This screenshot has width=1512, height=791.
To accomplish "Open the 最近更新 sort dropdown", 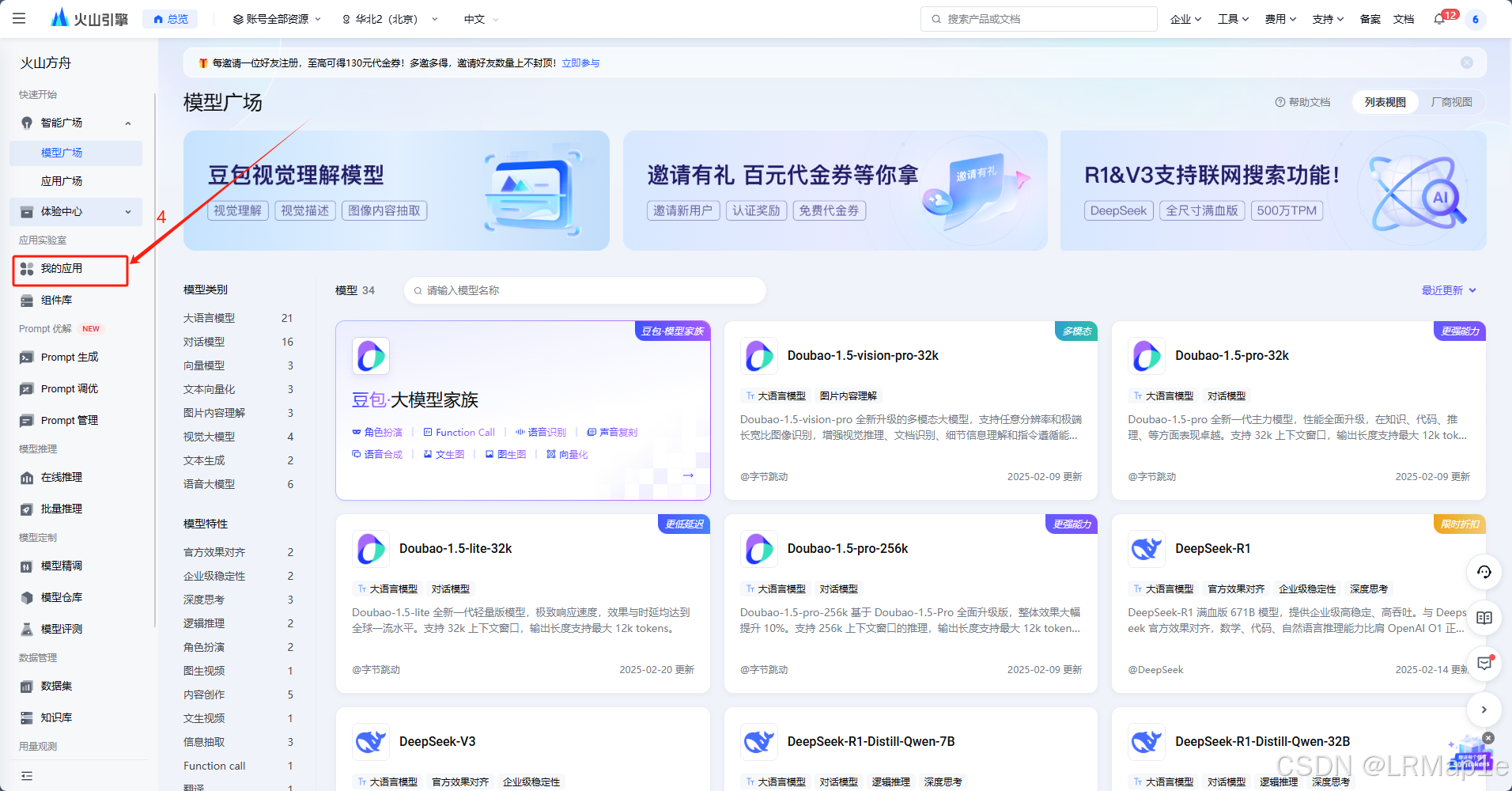I will pyautogui.click(x=1449, y=290).
